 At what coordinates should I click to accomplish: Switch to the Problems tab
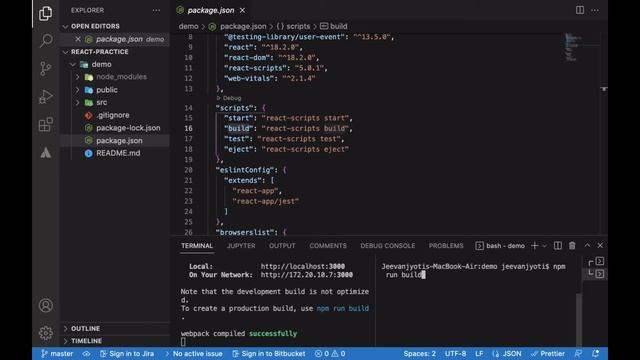(x=446, y=246)
